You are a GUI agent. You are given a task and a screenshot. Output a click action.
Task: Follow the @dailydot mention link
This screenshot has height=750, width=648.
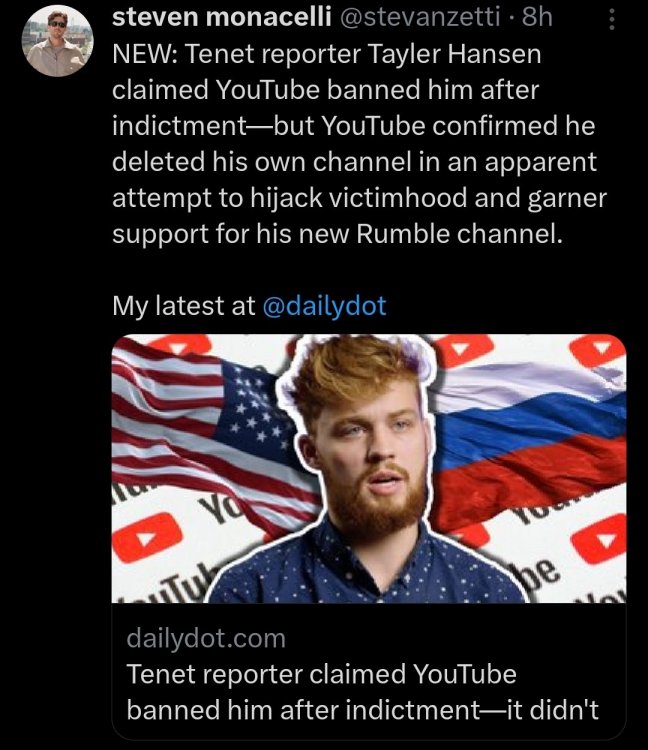click(324, 307)
